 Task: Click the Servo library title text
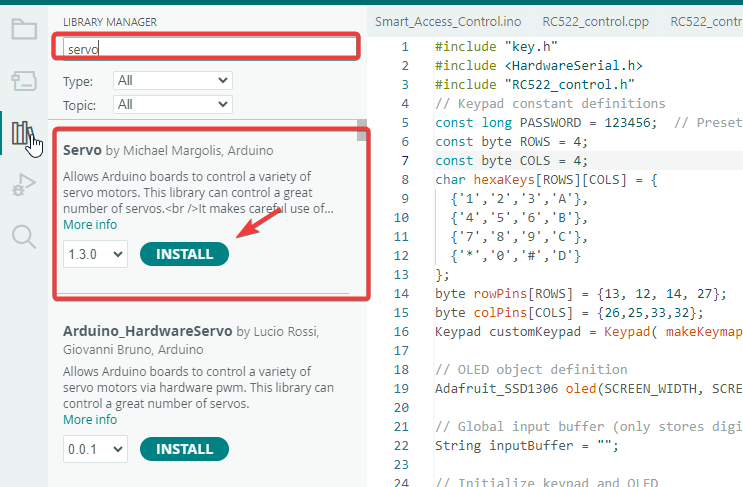[x=82, y=150]
